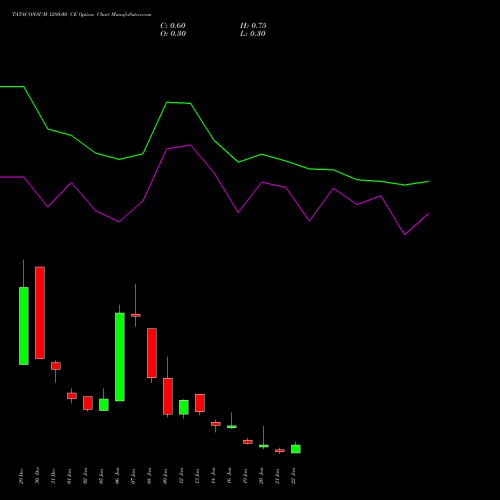Click the TATACONSUM CE Options chart title
Image resolution: width=500 pixels, height=500 pixels.
pyautogui.click(x=82, y=15)
